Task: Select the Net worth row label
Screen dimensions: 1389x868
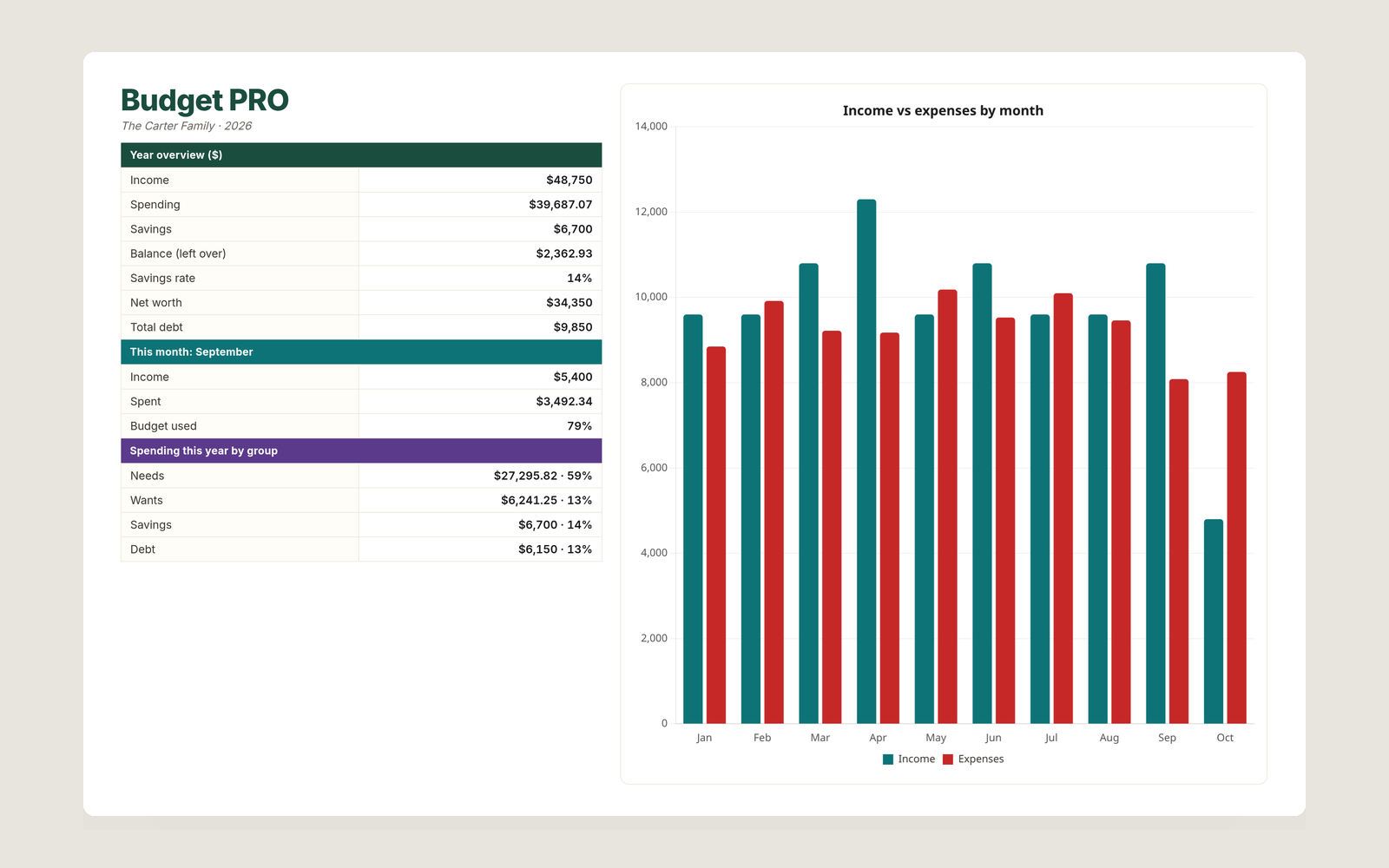Action: tap(156, 303)
